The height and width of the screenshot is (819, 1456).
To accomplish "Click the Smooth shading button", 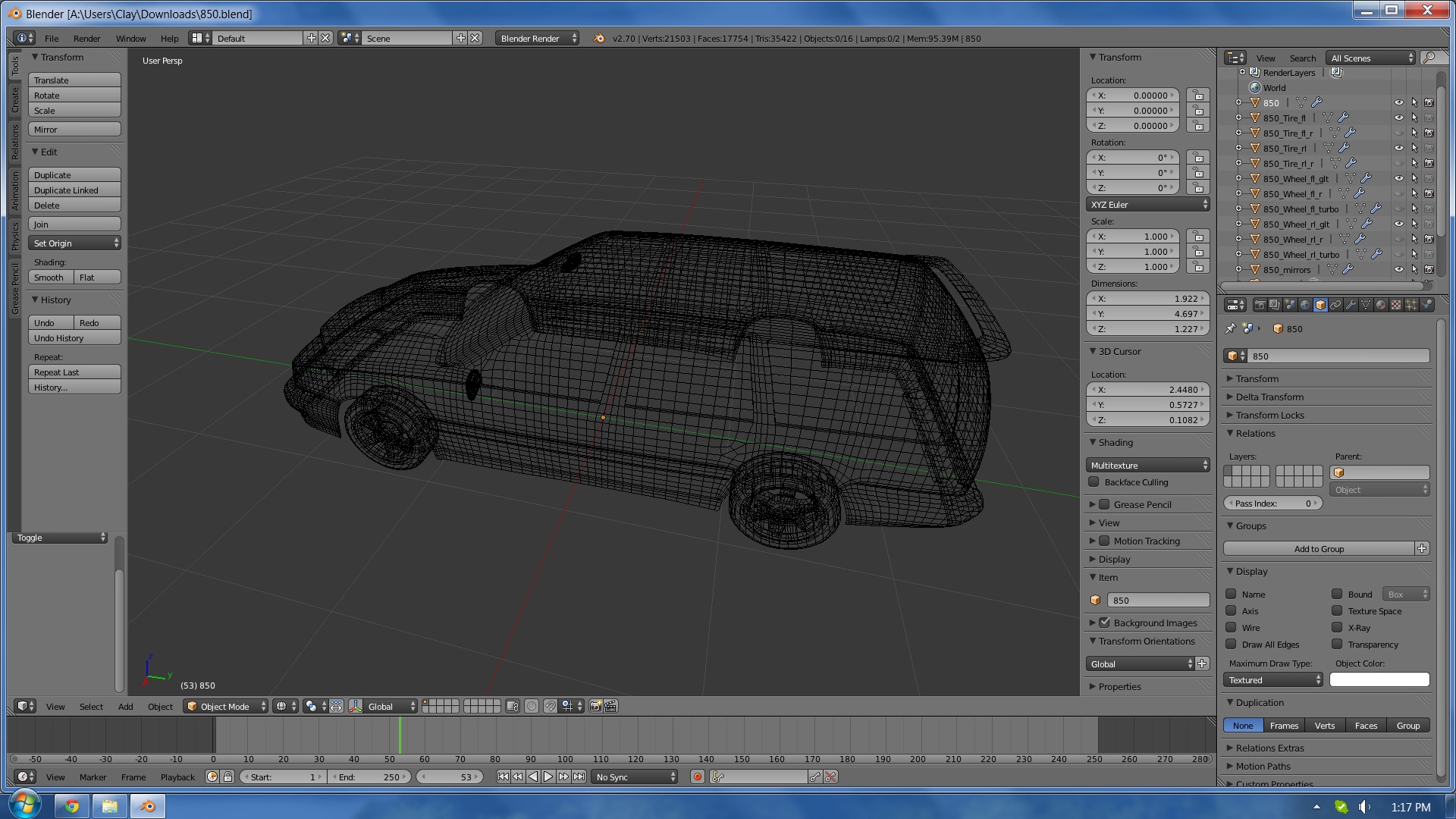I will point(51,278).
